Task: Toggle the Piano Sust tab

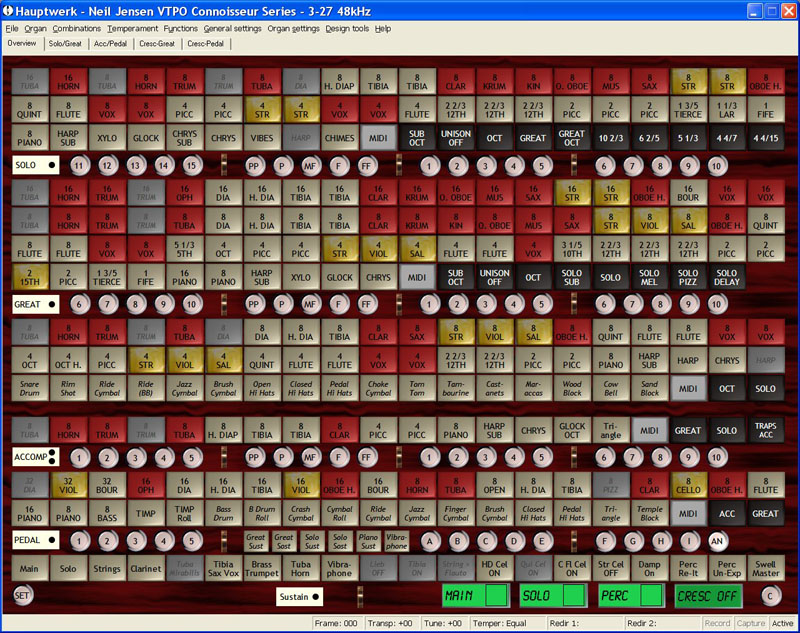Action: coord(368,541)
